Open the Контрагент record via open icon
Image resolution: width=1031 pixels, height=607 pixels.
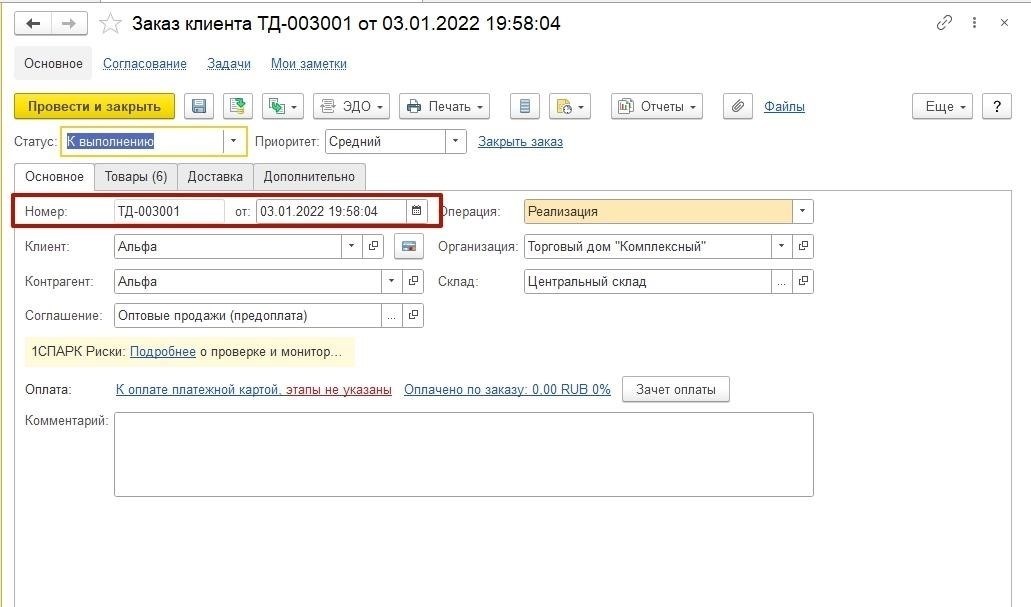click(413, 281)
